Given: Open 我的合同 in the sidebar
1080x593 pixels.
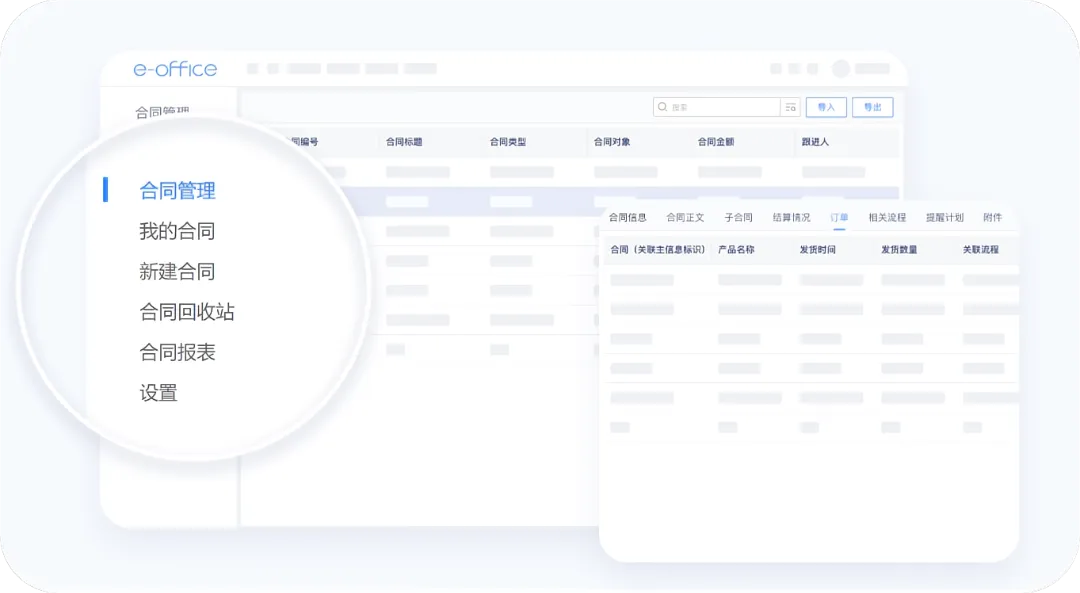Looking at the screenshot, I should (x=177, y=231).
